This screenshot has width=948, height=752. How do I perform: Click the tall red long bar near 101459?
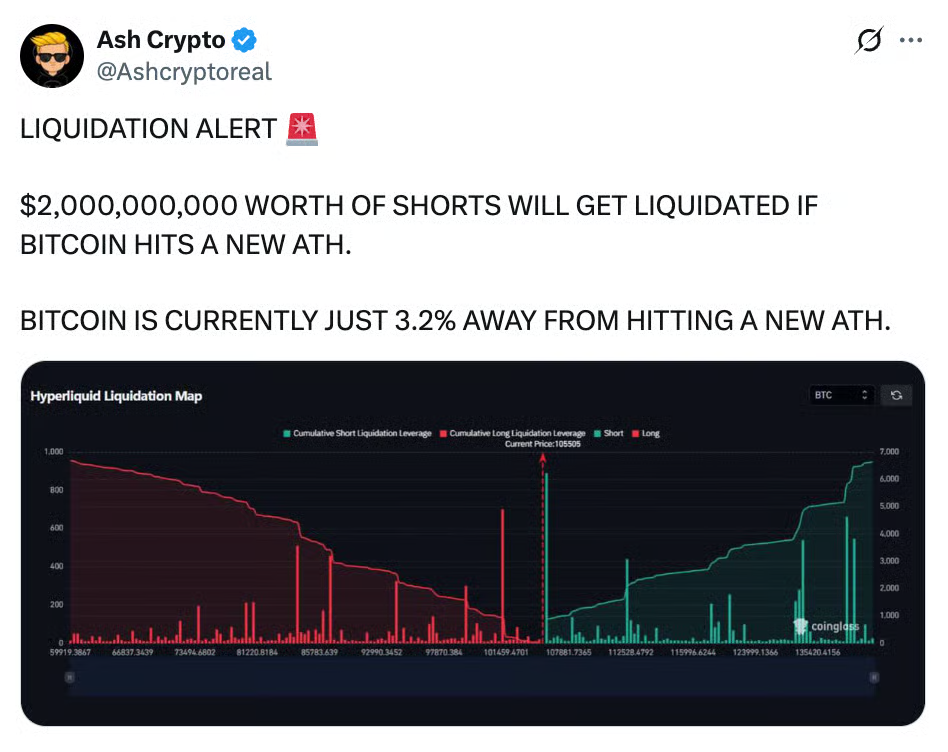(x=503, y=575)
